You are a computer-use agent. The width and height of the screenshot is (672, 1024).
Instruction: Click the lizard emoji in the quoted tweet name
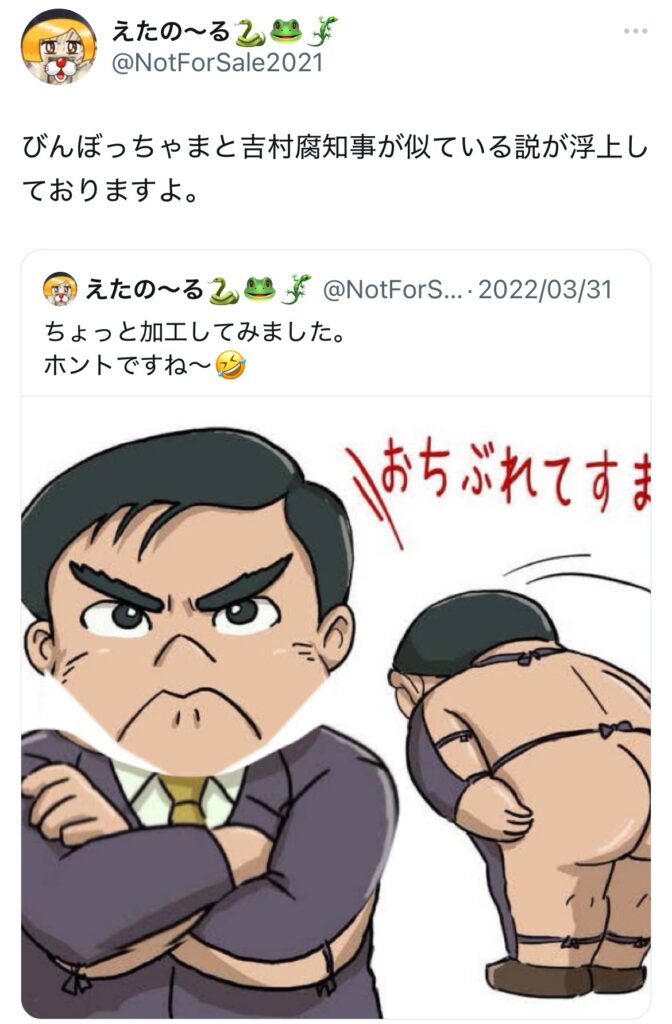tap(295, 289)
